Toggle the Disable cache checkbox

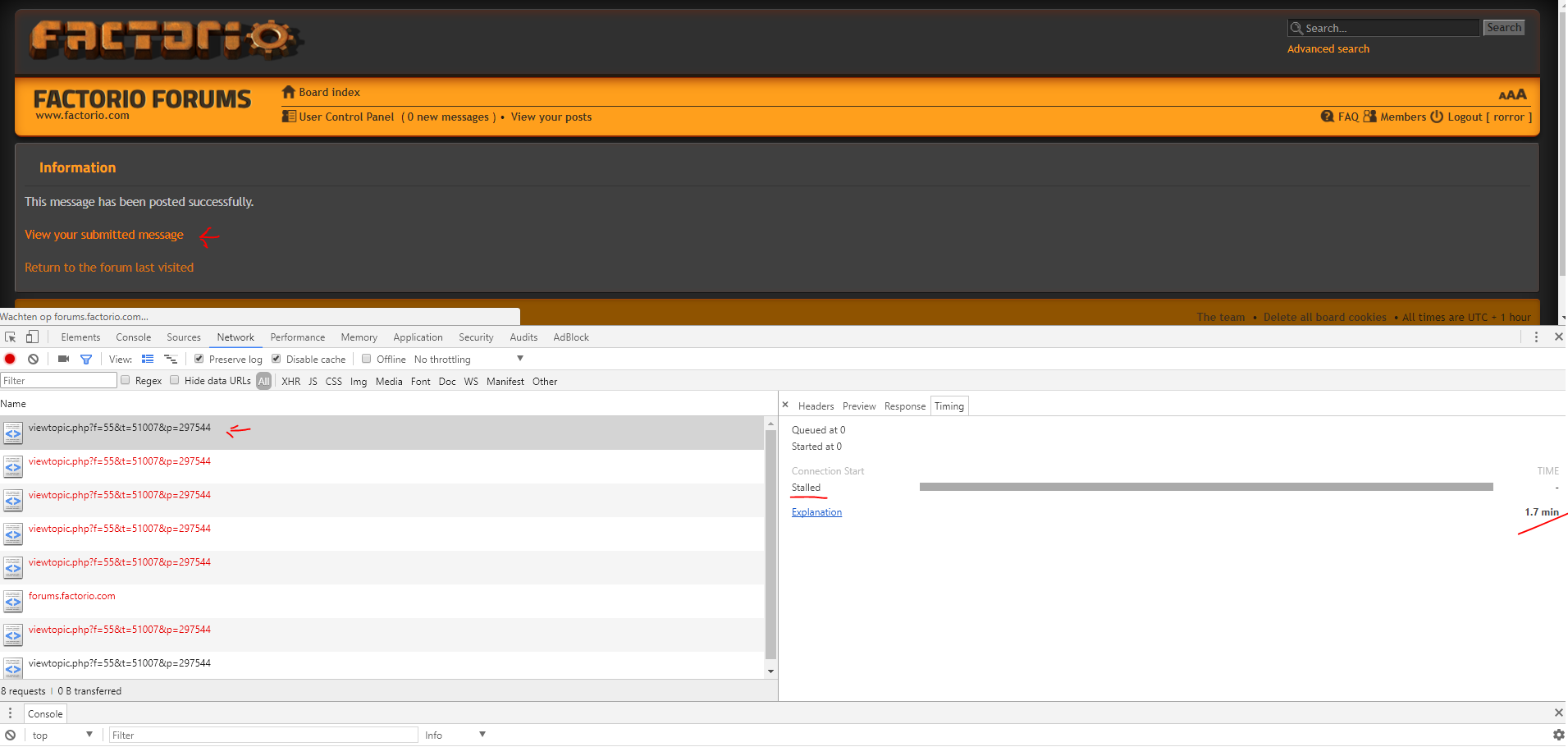277,359
